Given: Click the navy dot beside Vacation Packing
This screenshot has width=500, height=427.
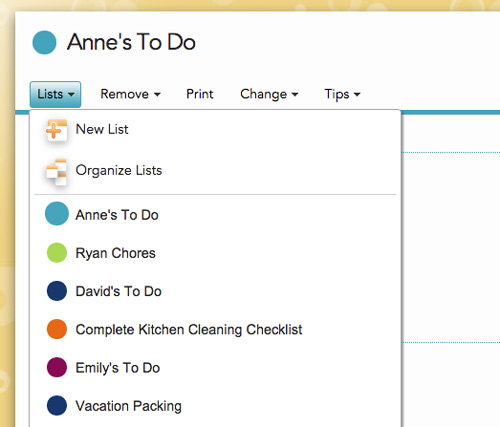Looking at the screenshot, I should point(57,406).
